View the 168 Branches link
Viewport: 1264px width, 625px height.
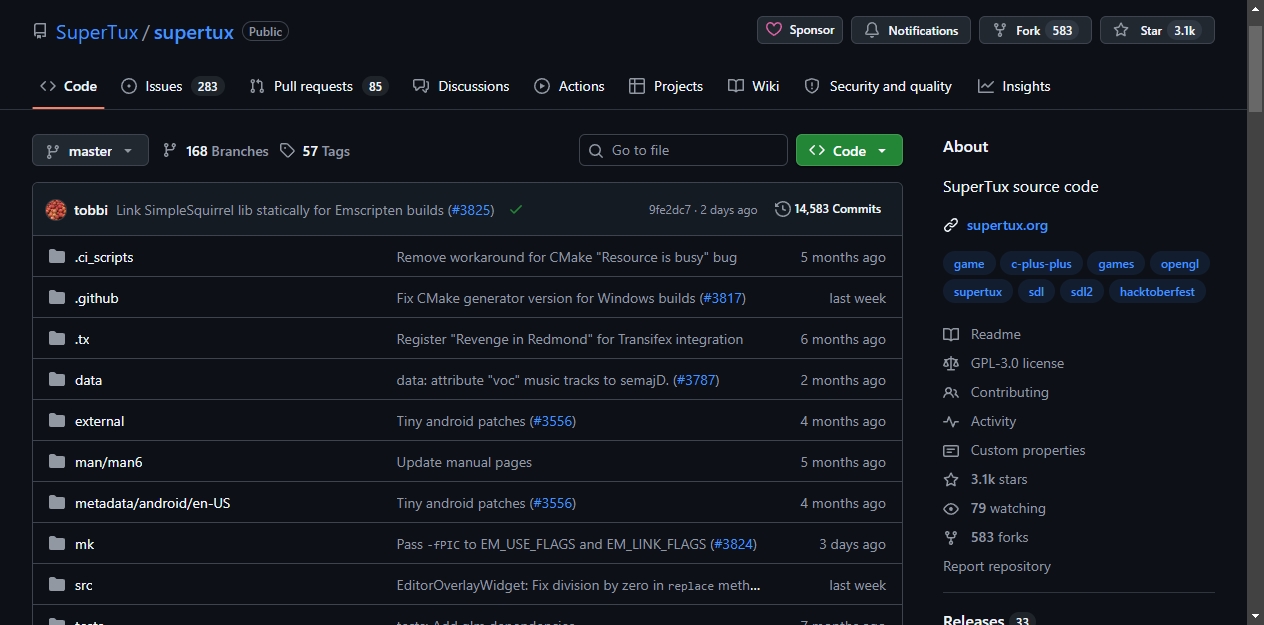216,151
